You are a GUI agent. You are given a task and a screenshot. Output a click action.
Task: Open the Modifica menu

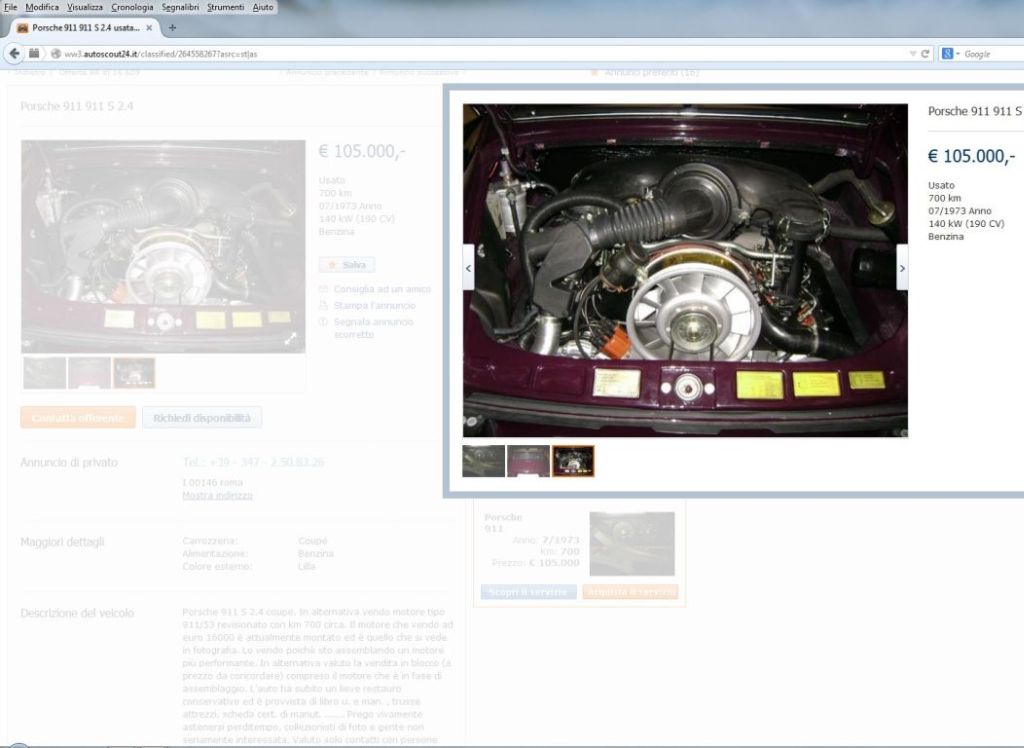click(42, 7)
